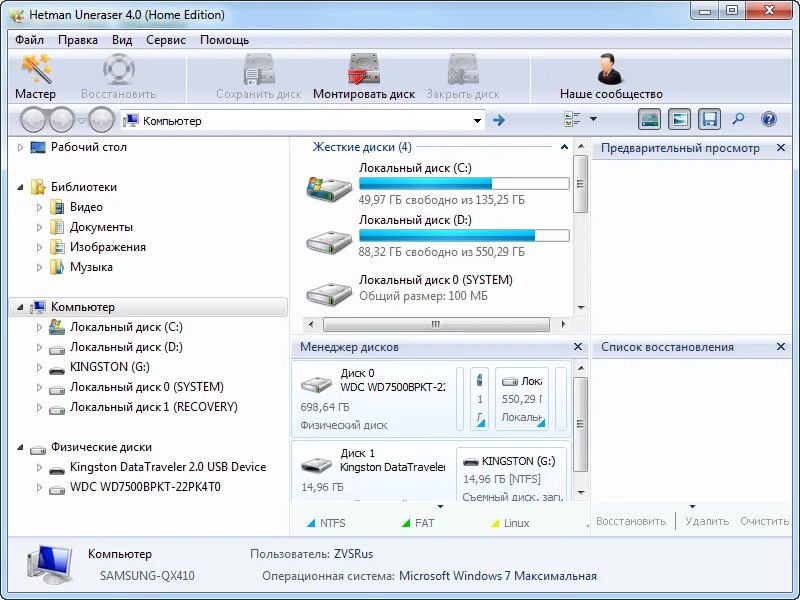Click the Компьютер icon in status bar

(x=49, y=564)
